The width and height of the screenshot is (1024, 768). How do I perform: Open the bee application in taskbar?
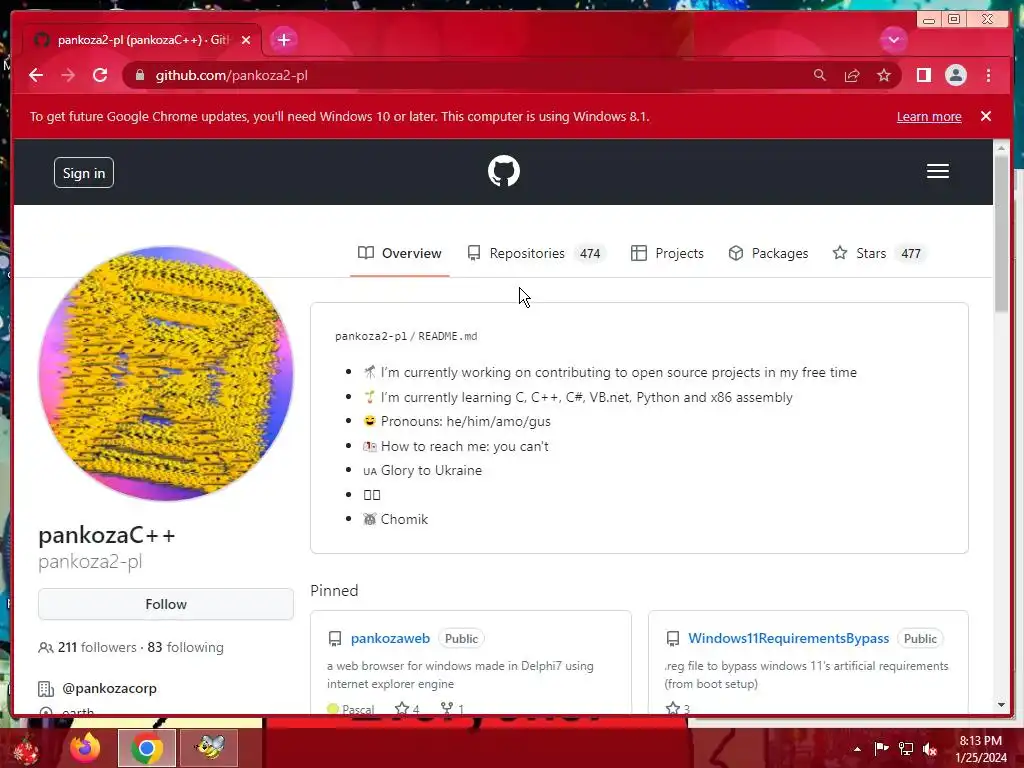[209, 748]
